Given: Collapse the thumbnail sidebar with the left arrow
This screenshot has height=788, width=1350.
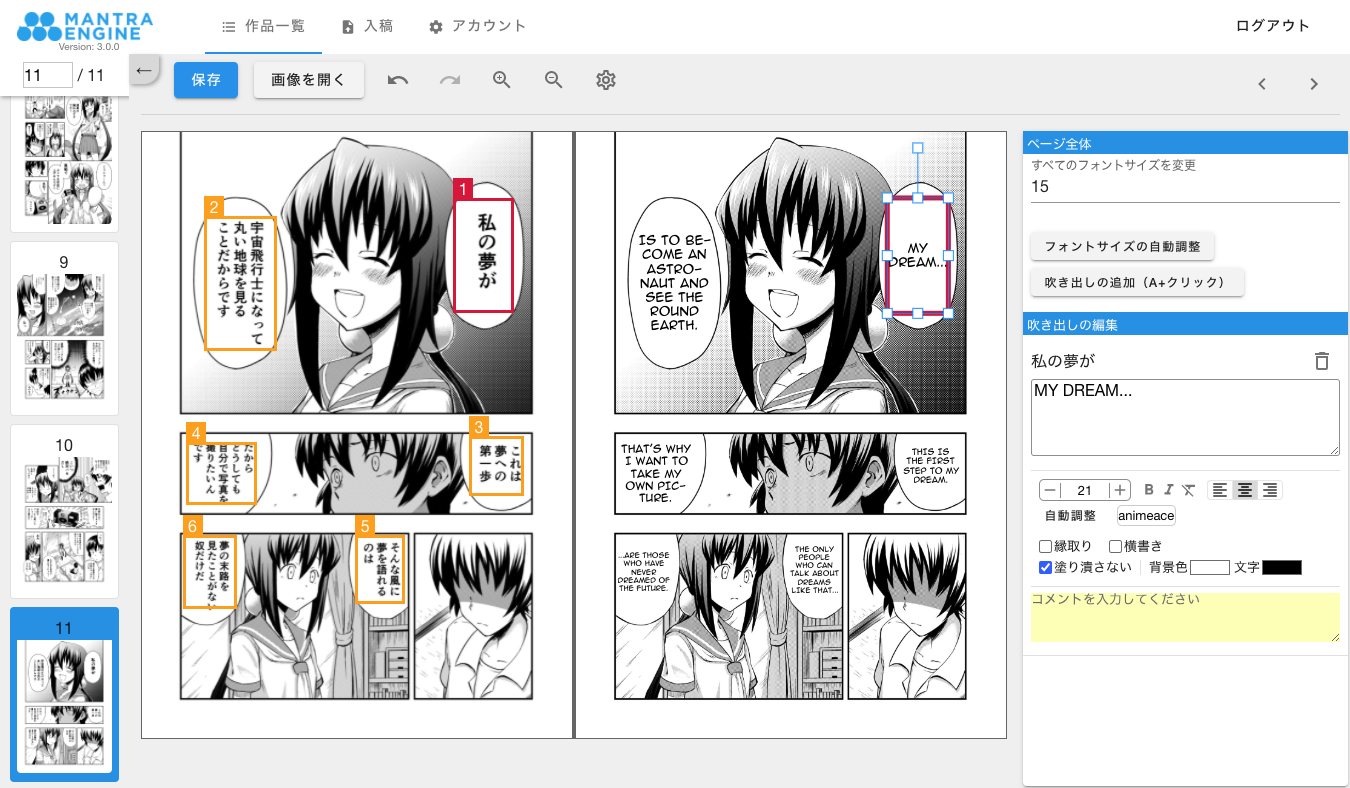Looking at the screenshot, I should tap(143, 70).
